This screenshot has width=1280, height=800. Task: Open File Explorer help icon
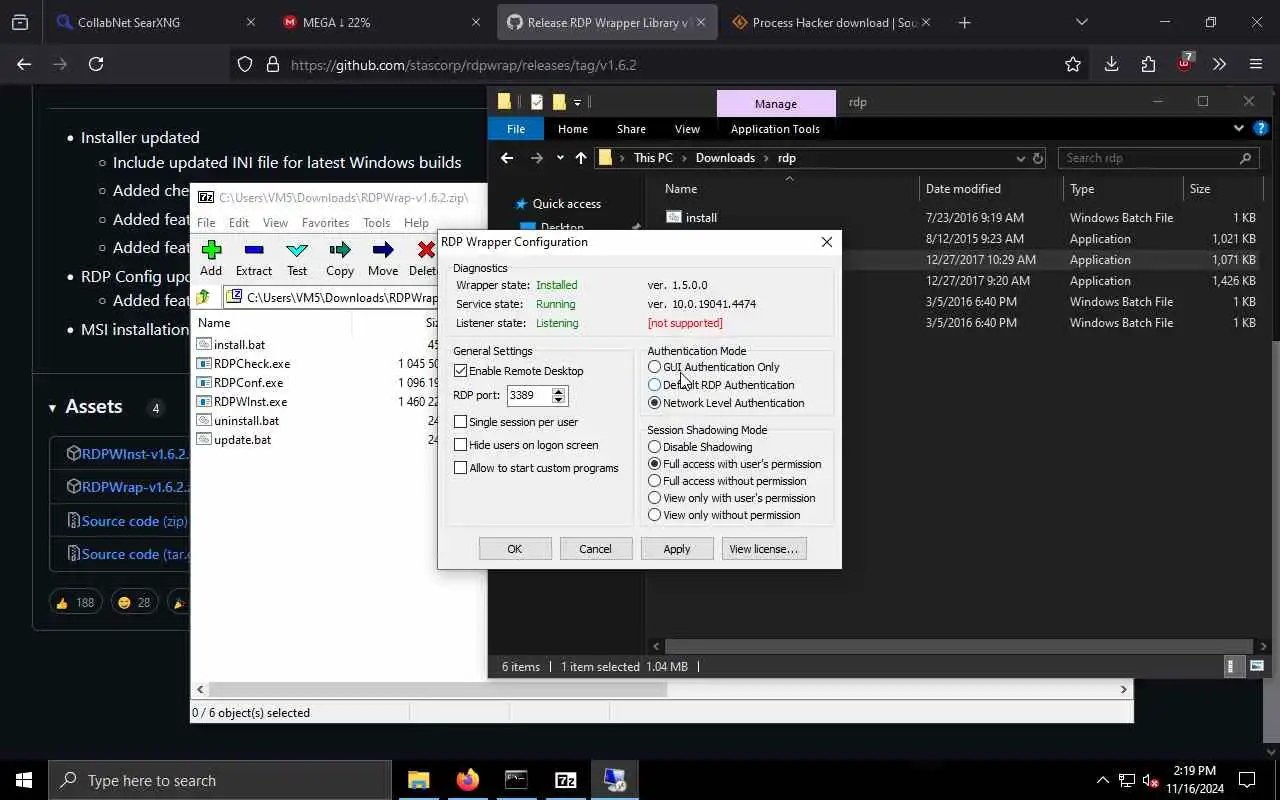coord(1261,128)
